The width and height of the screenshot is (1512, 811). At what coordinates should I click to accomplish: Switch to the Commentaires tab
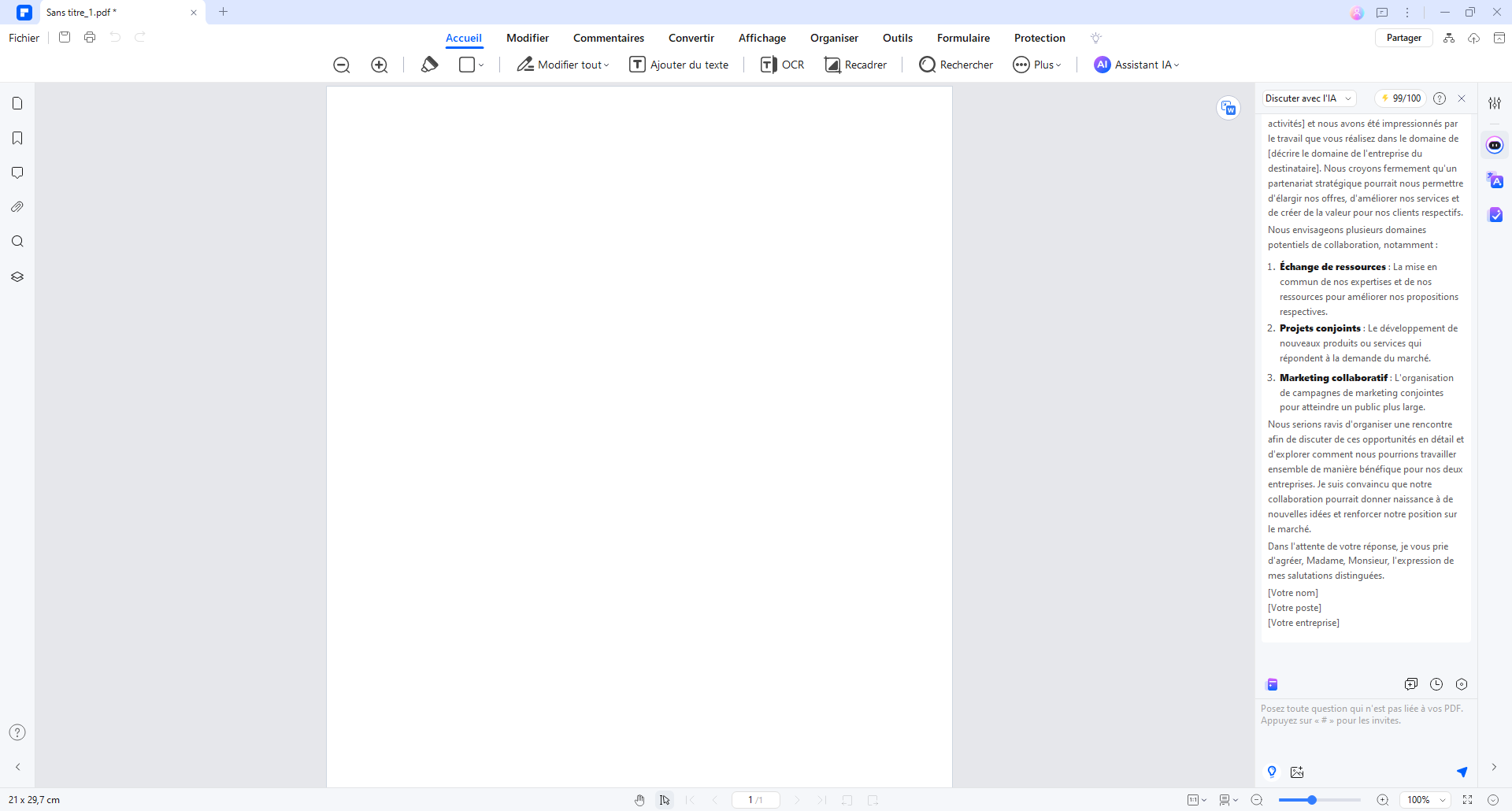coord(609,38)
